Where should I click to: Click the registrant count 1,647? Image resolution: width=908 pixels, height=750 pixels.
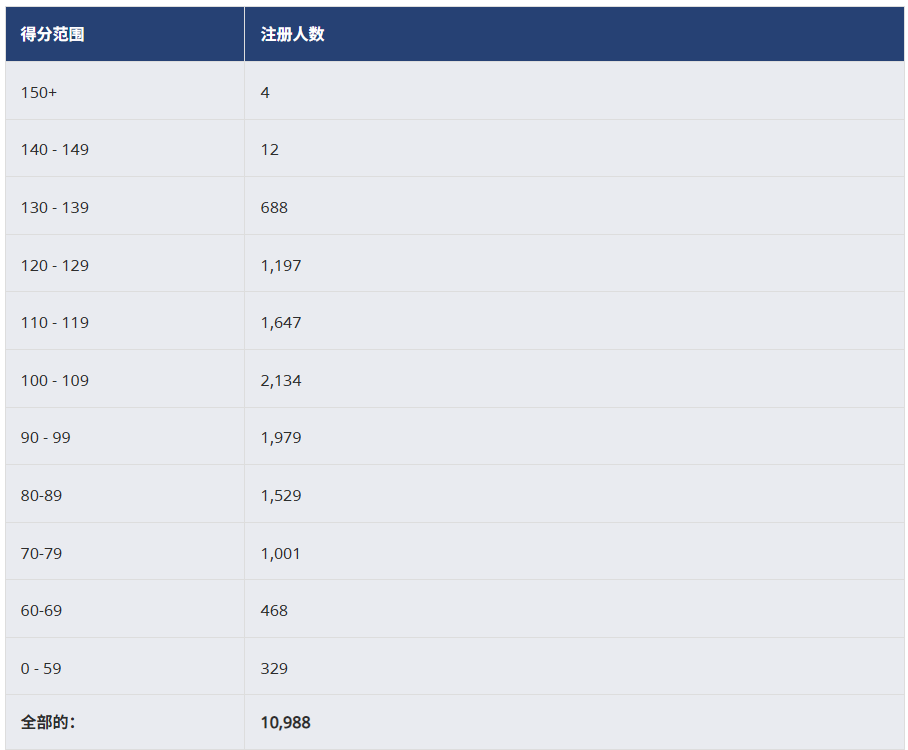pos(281,322)
